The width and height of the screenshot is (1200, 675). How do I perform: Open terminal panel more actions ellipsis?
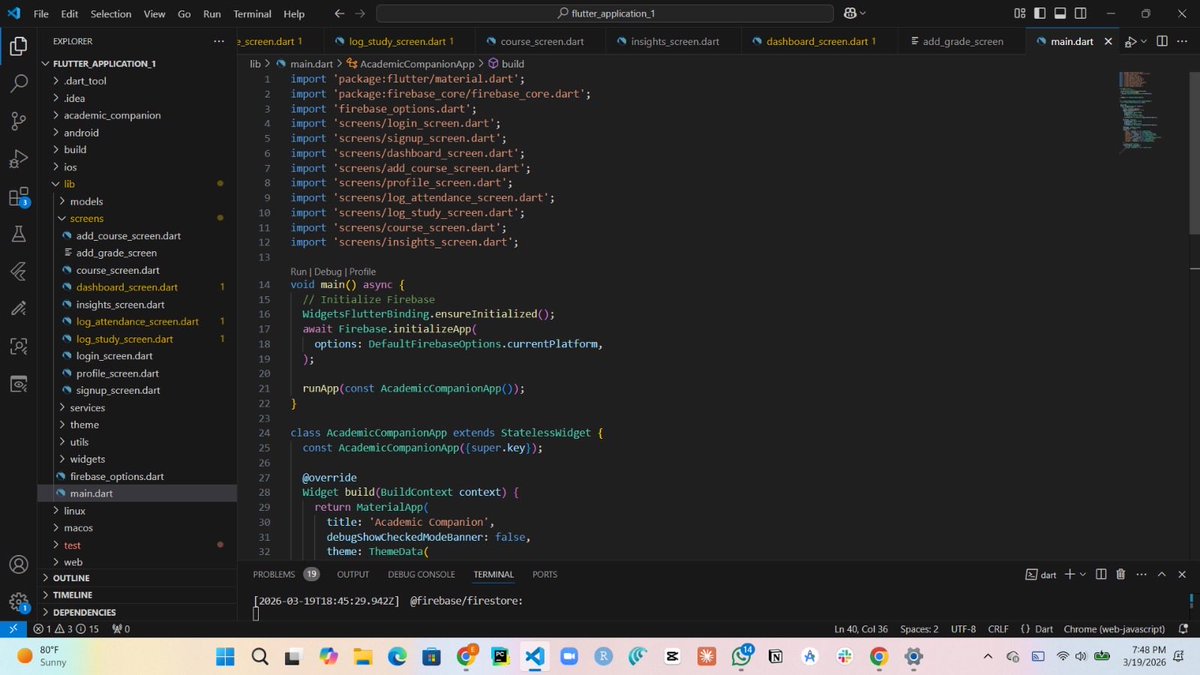point(1141,574)
